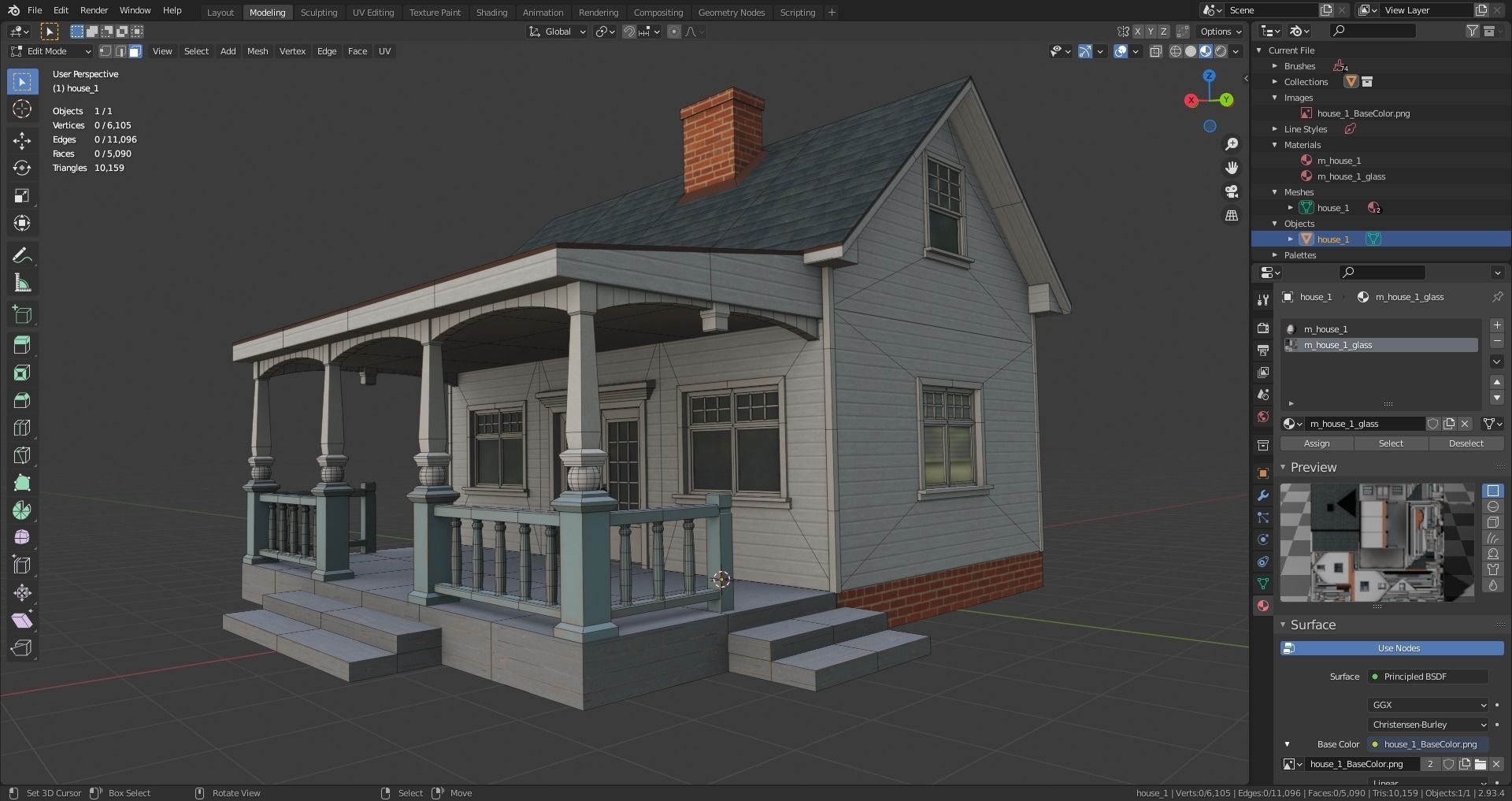Enable face select mode
Screen dimensions: 1512x801
135,51
